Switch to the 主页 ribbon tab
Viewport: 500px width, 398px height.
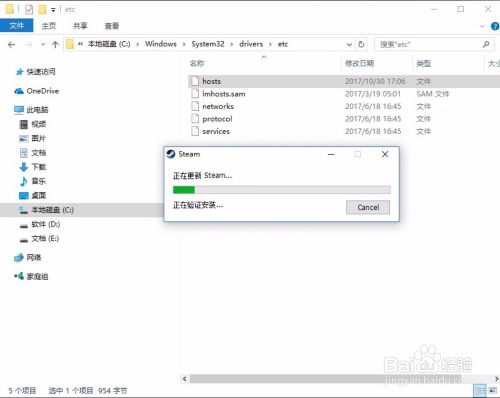click(x=49, y=26)
